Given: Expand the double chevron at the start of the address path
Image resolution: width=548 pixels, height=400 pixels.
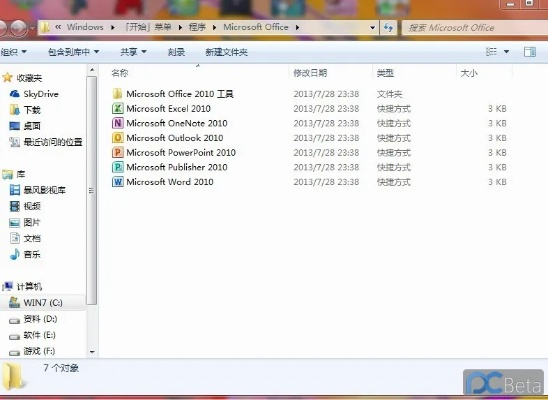Looking at the screenshot, I should (58, 27).
